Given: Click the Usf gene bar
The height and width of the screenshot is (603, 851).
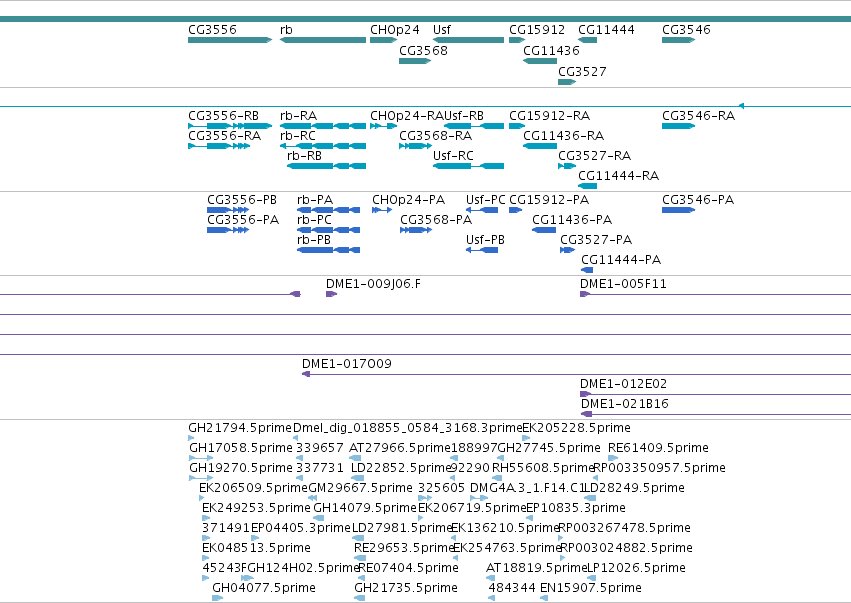Looking at the screenshot, I should (x=468, y=40).
